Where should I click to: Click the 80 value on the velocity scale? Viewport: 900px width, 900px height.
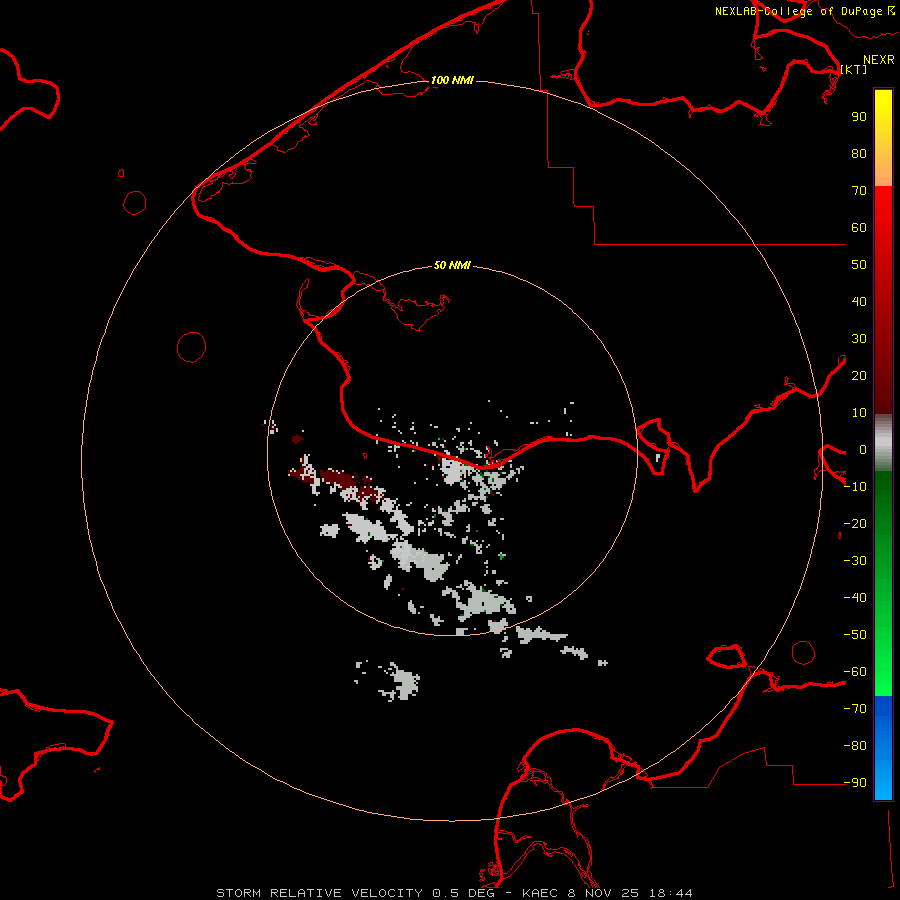(859, 153)
